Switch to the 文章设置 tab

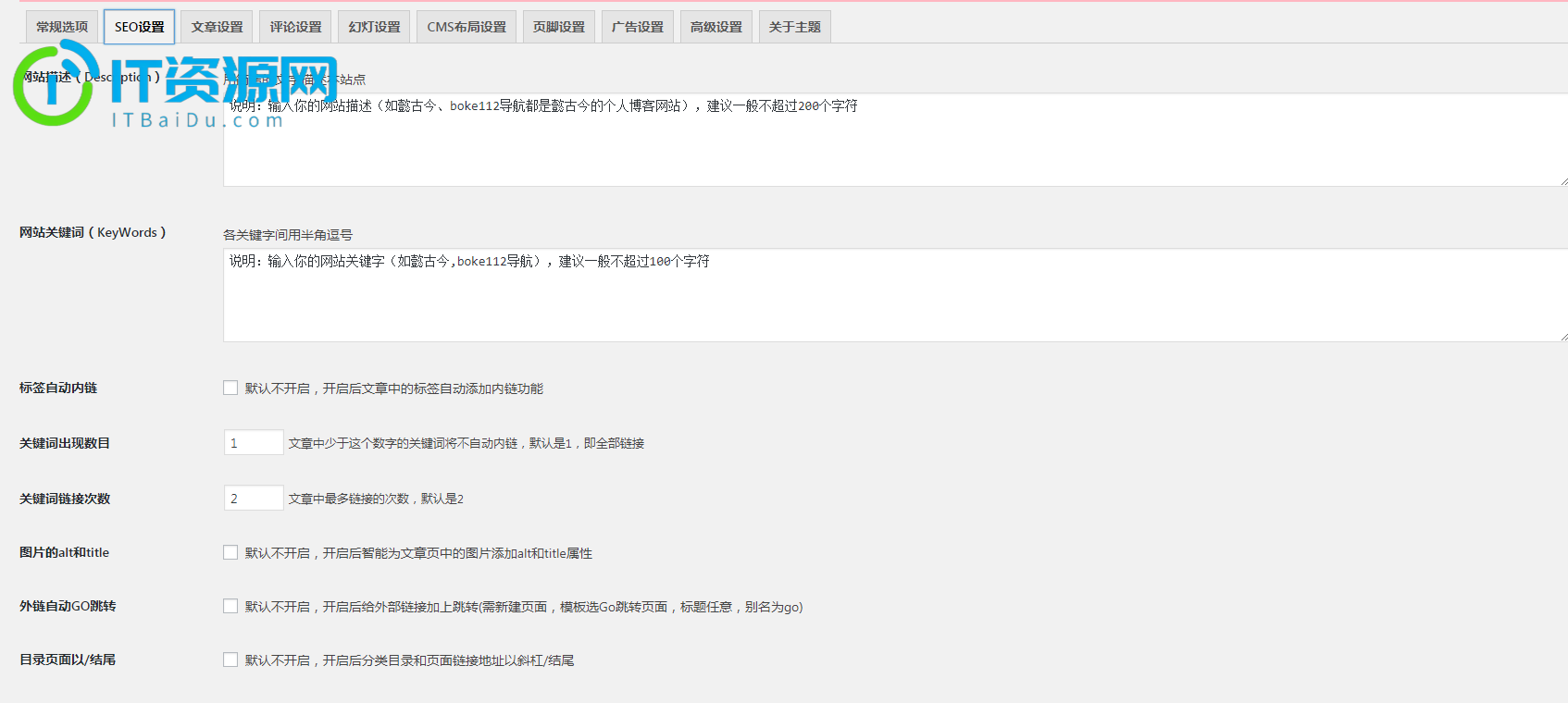(x=218, y=27)
